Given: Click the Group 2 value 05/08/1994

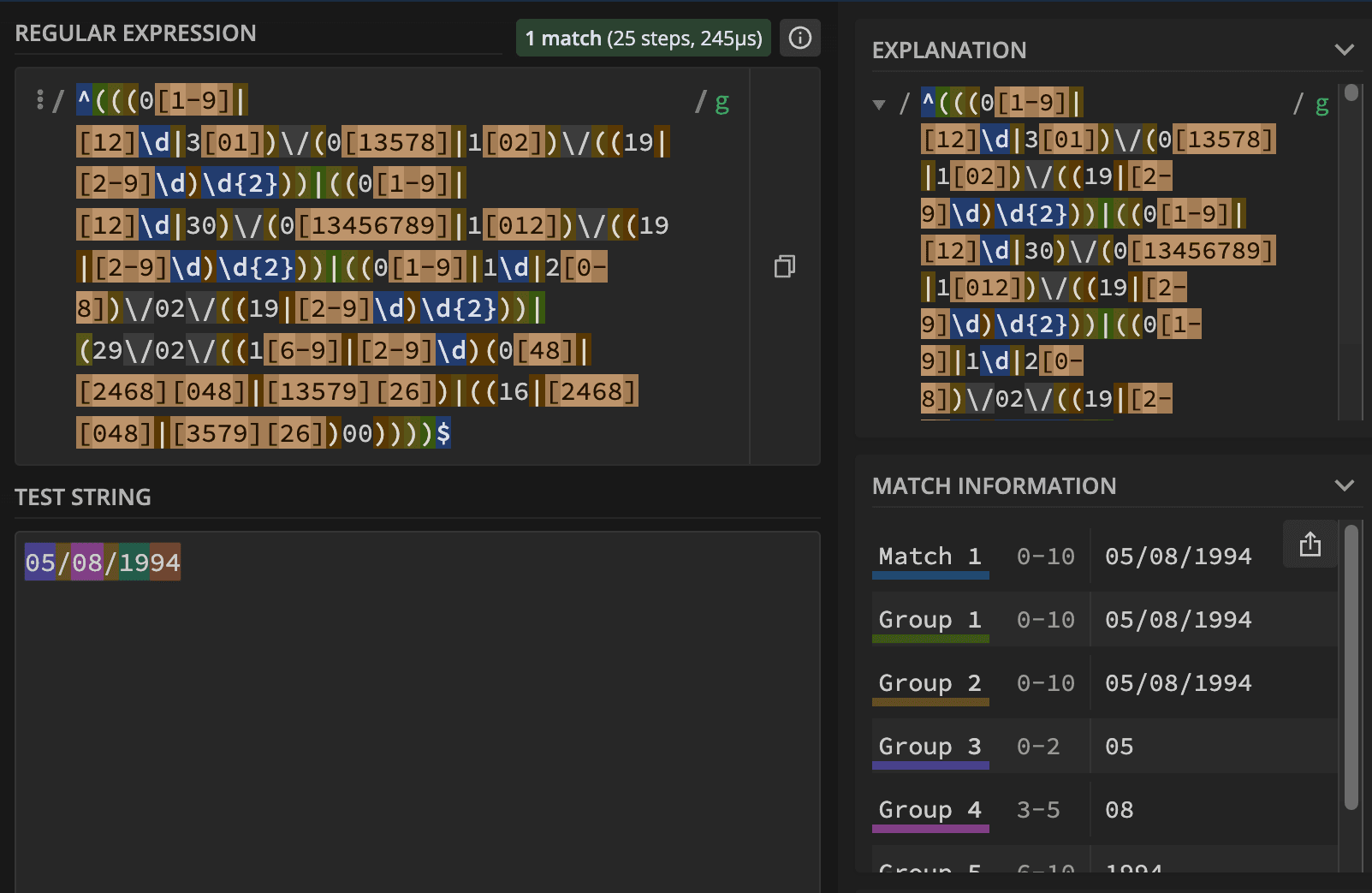Looking at the screenshot, I should (x=1179, y=683).
